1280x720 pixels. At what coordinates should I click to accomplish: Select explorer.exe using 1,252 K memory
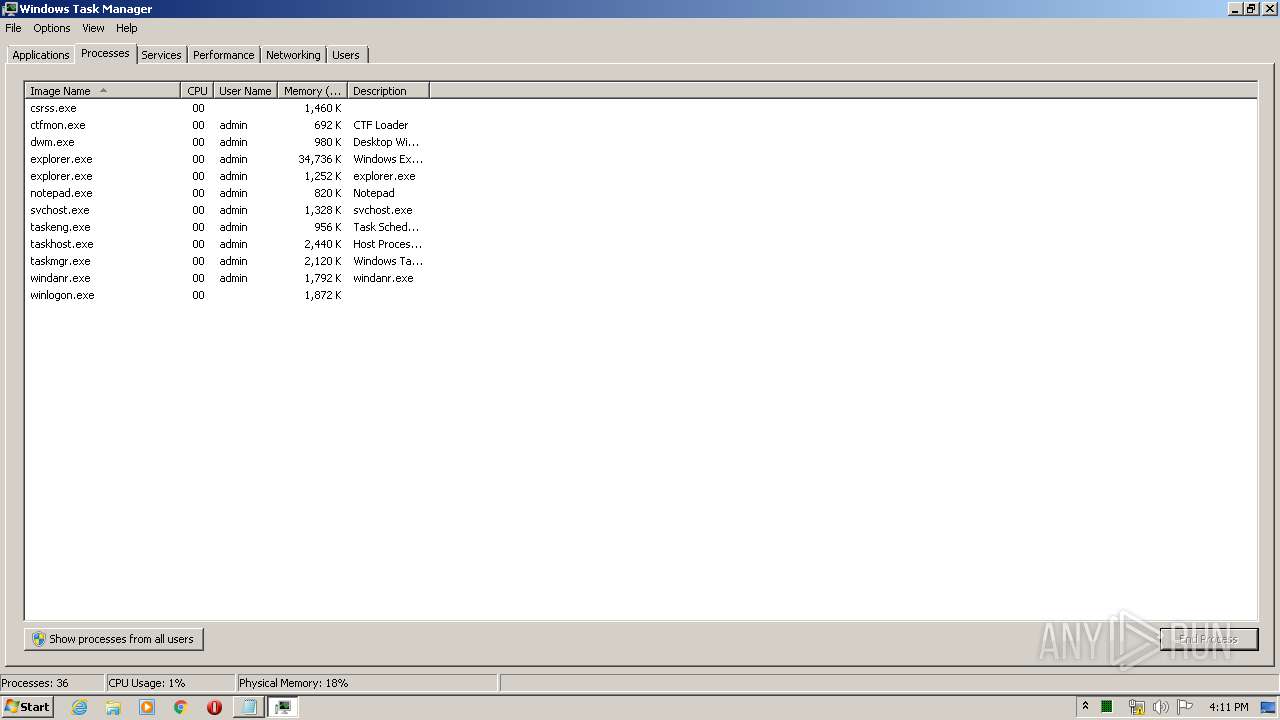[228, 176]
